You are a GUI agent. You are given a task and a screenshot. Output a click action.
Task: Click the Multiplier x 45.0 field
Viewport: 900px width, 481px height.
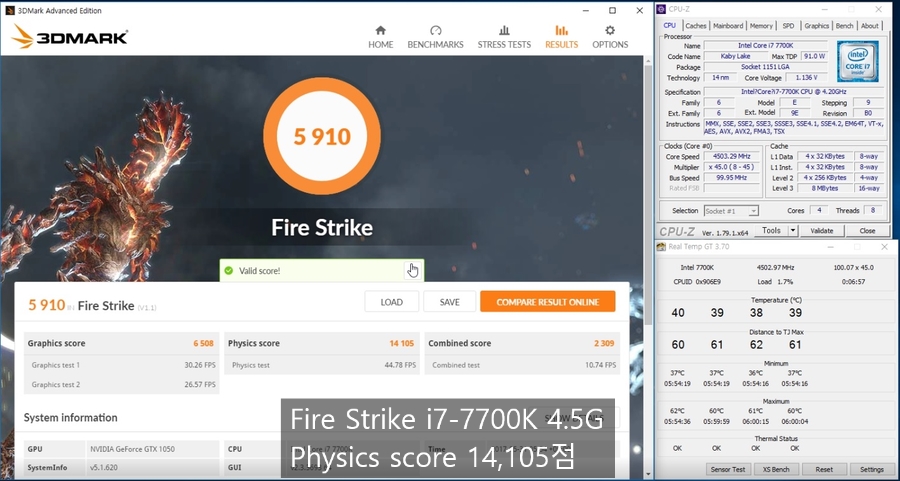click(731, 167)
